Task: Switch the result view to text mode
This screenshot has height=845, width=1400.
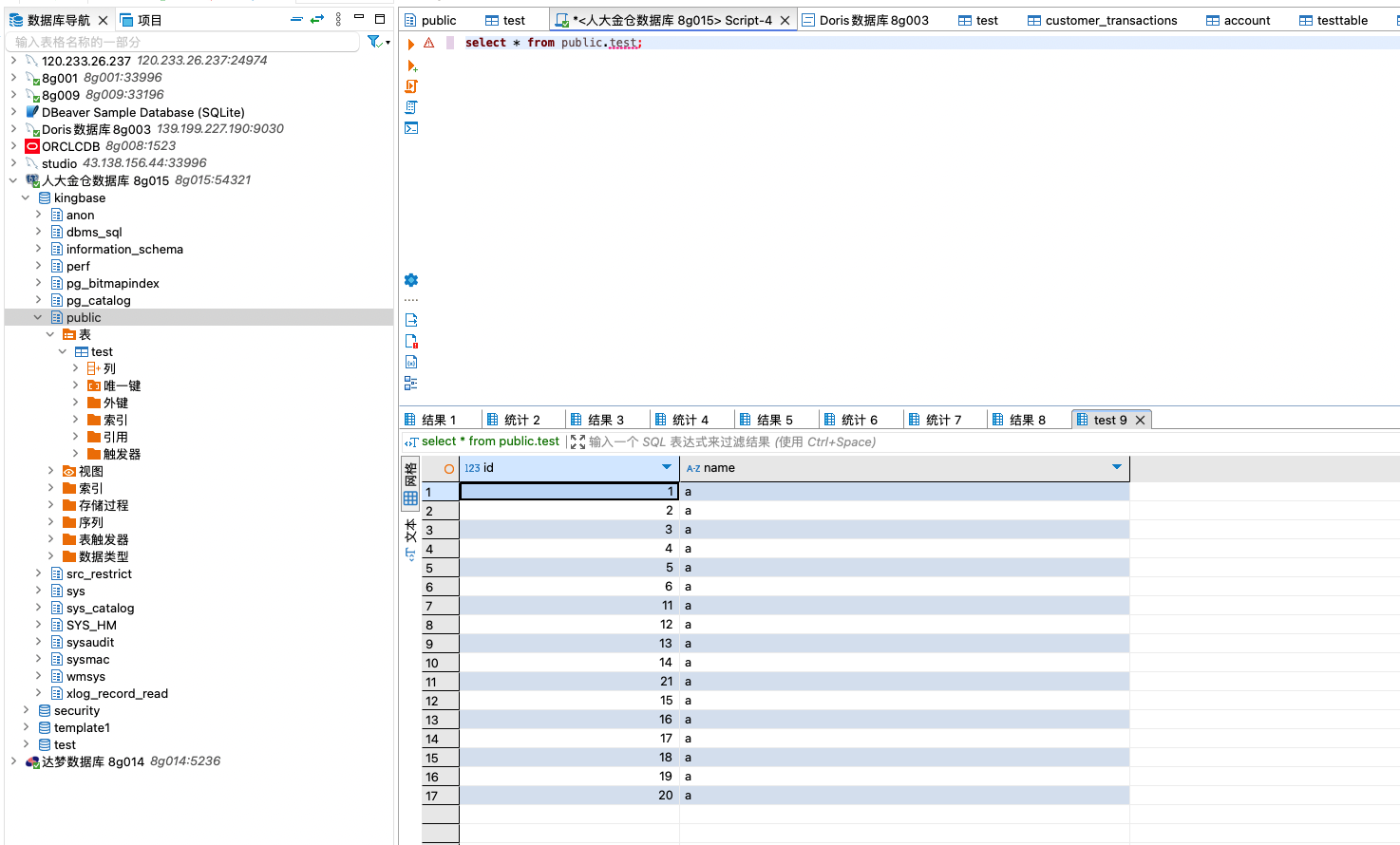Action: click(x=410, y=539)
